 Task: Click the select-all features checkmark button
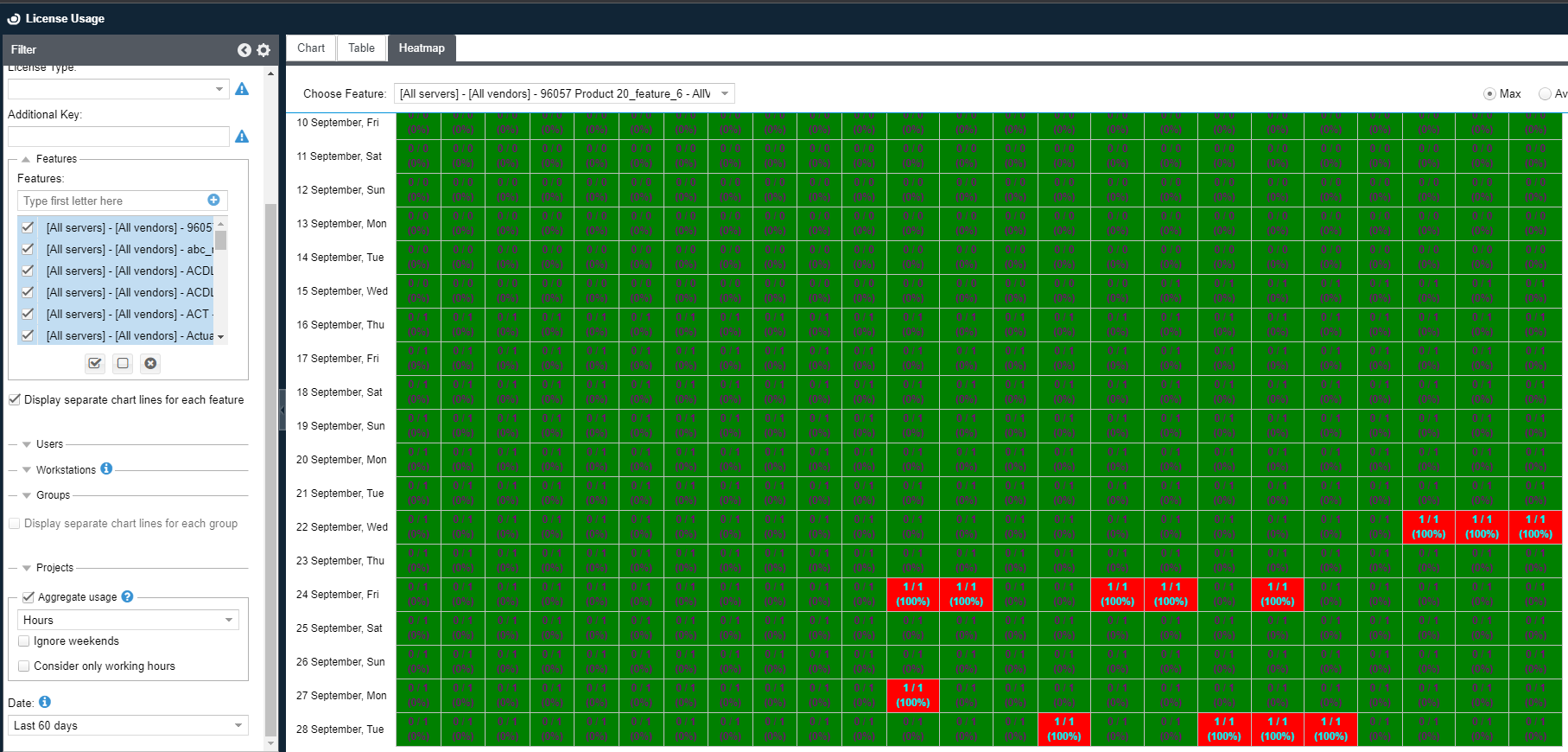95,364
